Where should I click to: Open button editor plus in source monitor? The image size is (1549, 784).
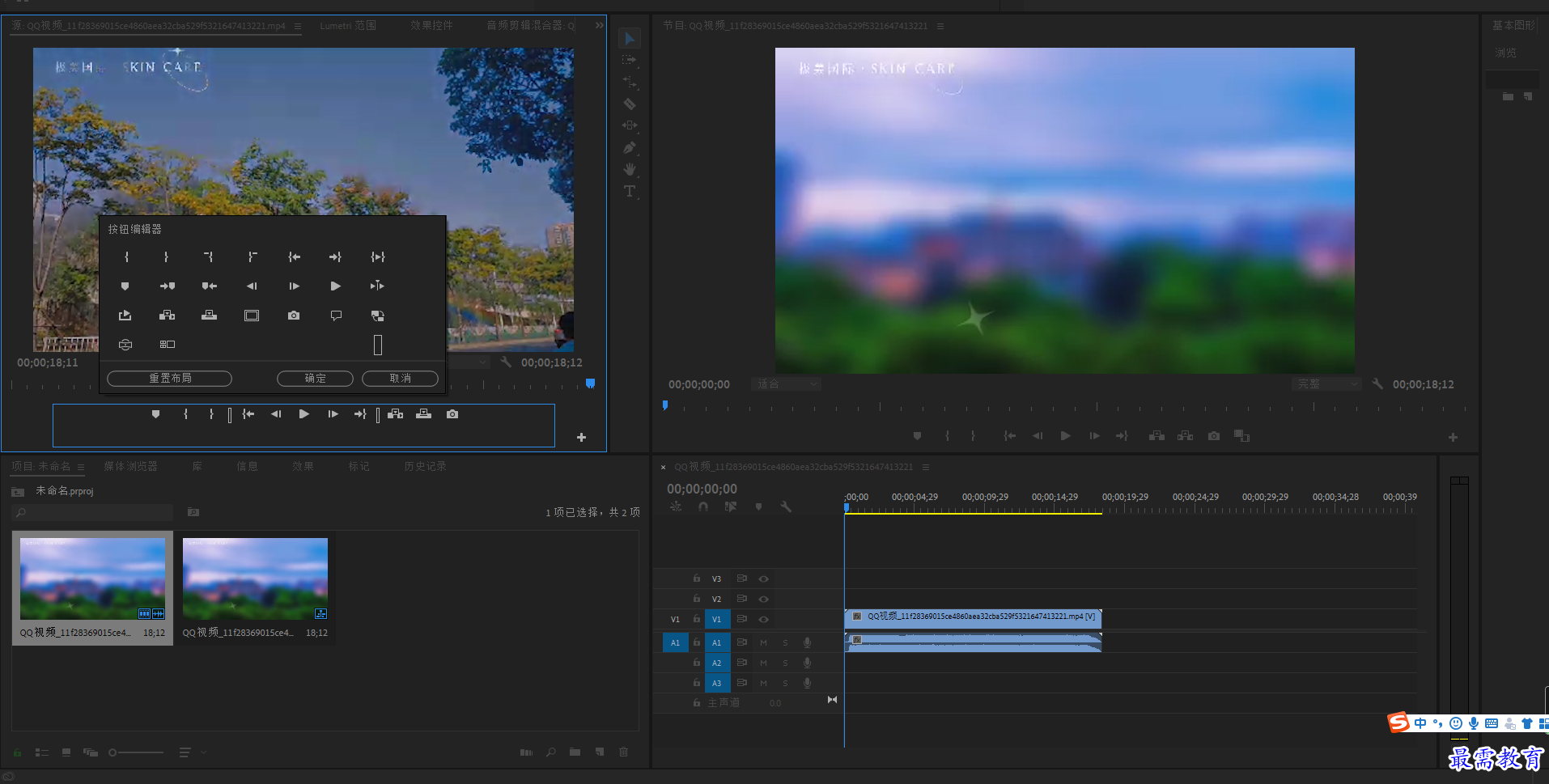[x=581, y=437]
